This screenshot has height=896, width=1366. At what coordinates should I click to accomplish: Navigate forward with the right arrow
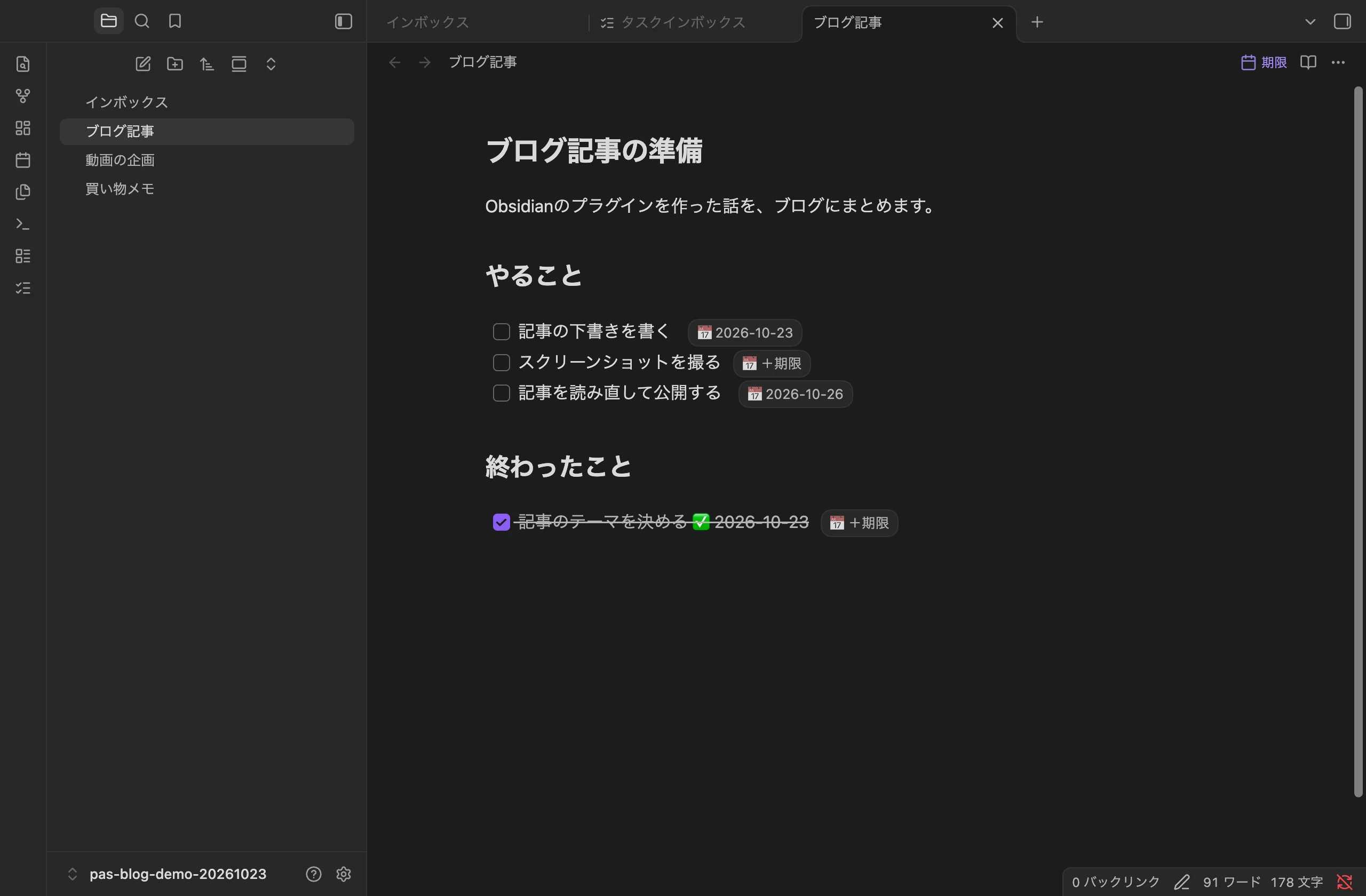(x=425, y=62)
